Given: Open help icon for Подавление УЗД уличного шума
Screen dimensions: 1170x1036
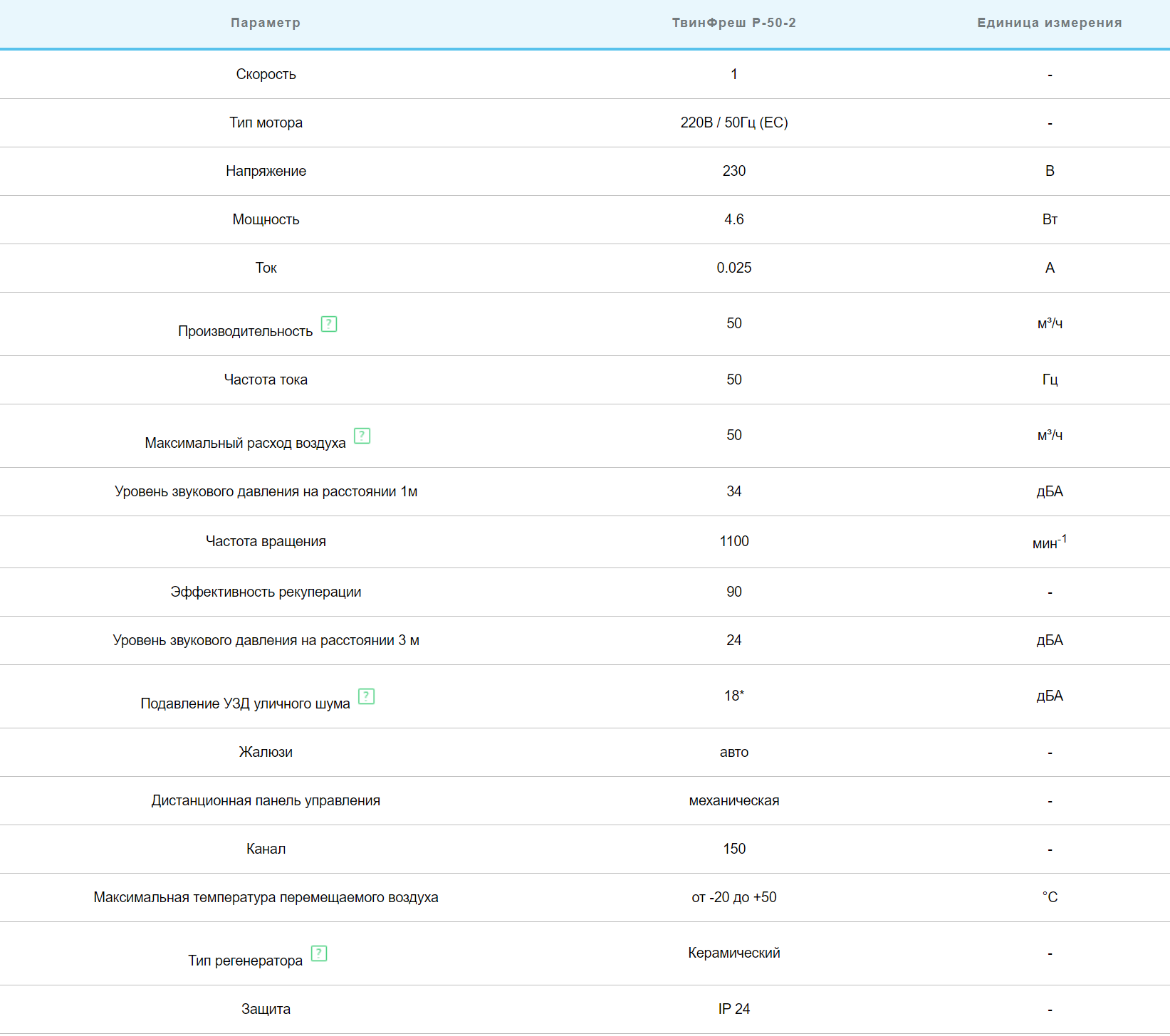Looking at the screenshot, I should pyautogui.click(x=366, y=696).
